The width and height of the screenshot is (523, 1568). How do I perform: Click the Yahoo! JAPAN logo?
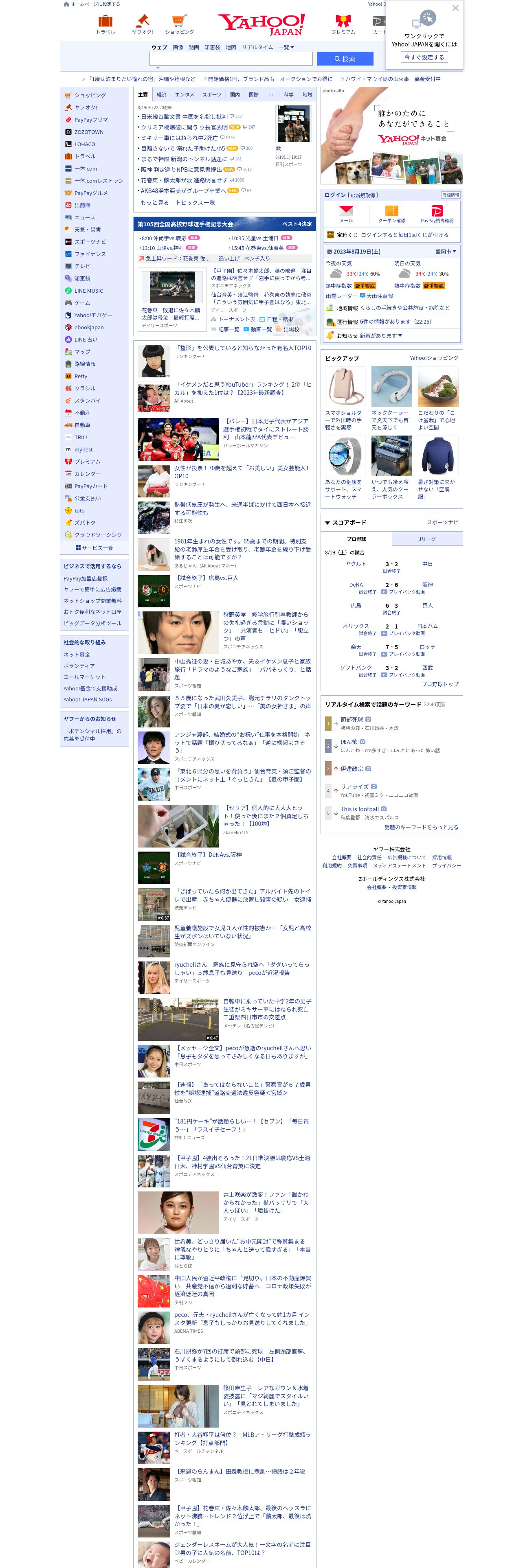point(262,25)
